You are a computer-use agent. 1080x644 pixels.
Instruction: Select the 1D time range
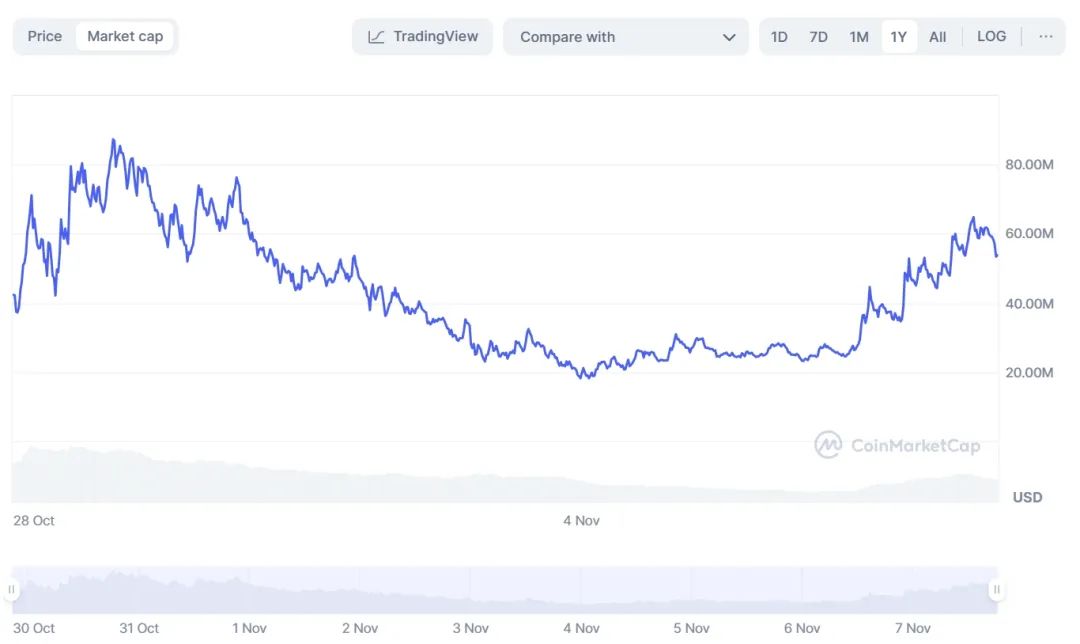pos(779,37)
